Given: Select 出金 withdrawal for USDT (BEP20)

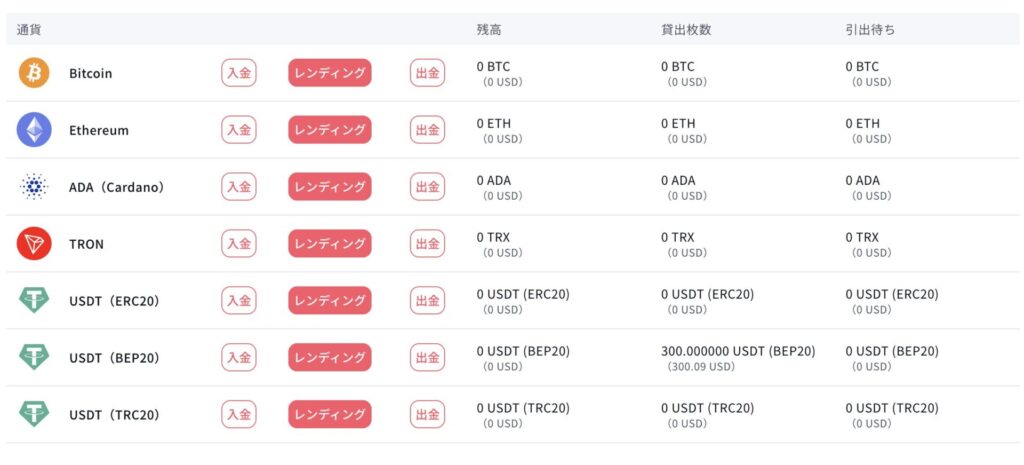Looking at the screenshot, I should [428, 357].
